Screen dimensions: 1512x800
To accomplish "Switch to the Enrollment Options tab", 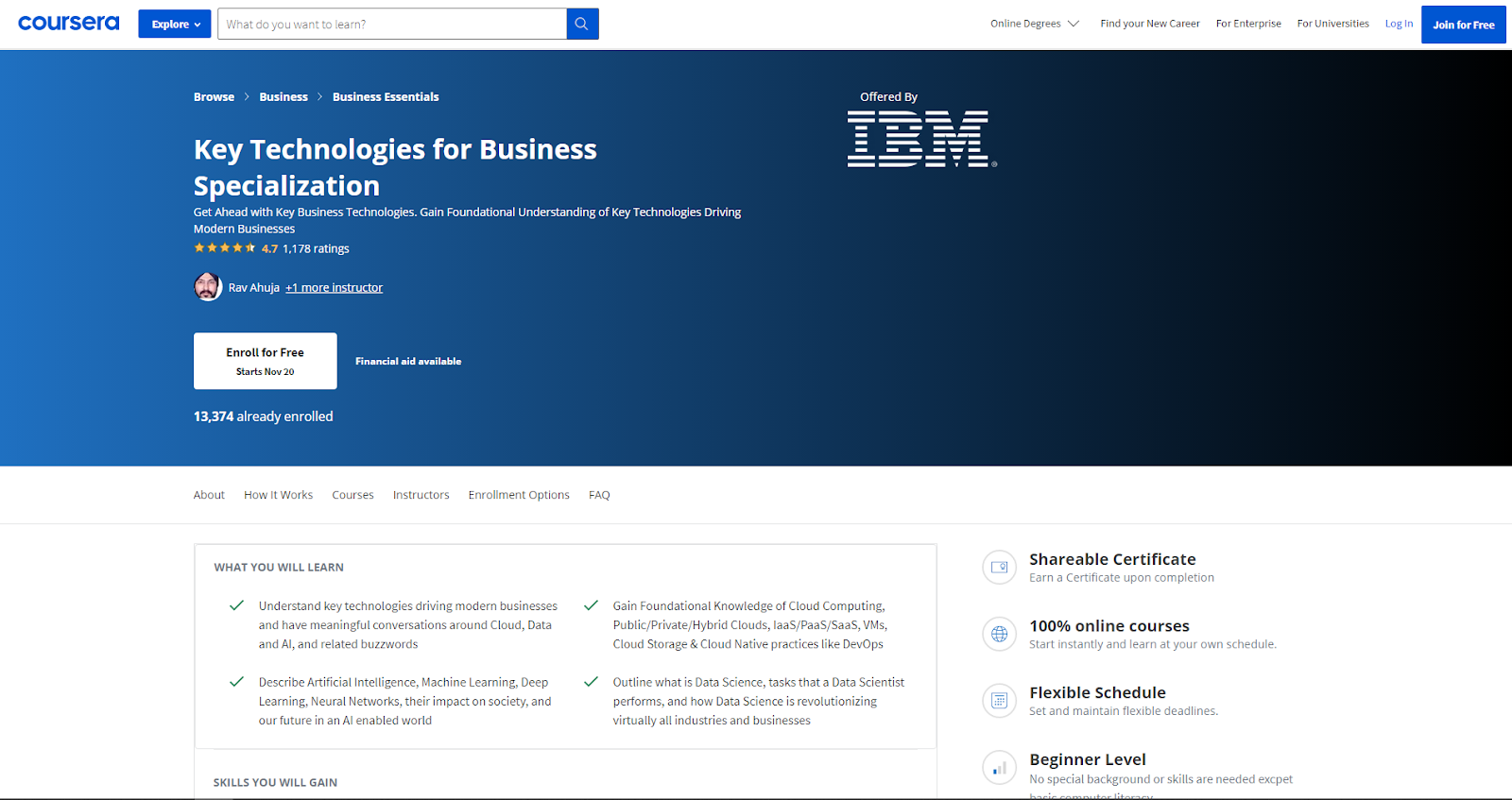I will click(x=519, y=495).
